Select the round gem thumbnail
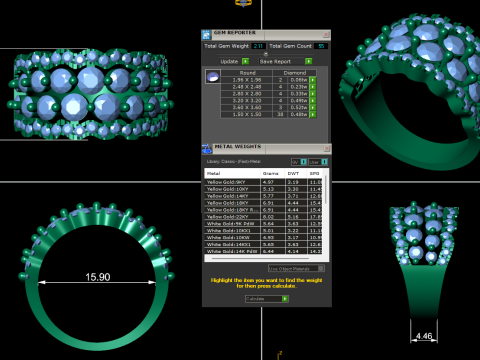This screenshot has height=360, width=480. (x=213, y=76)
